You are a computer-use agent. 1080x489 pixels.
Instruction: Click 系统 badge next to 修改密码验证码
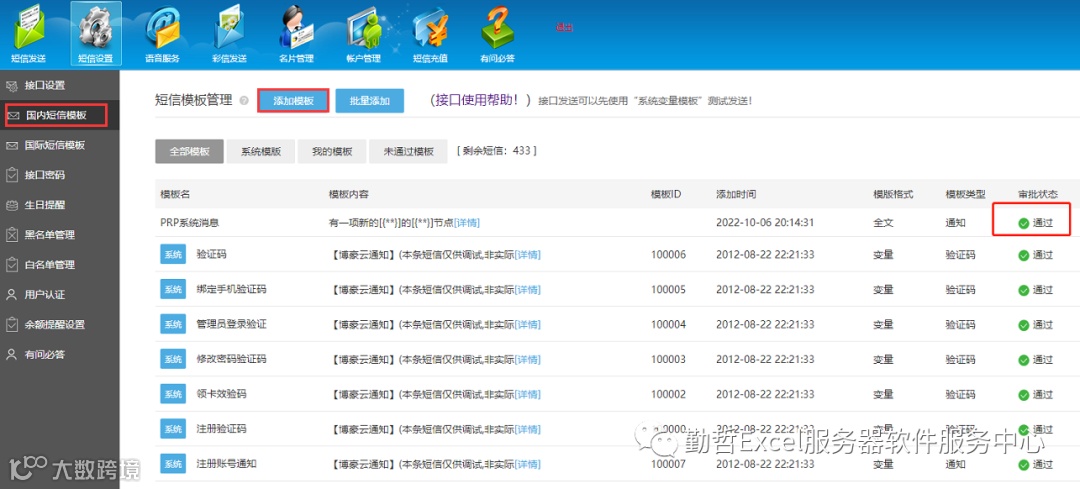tap(173, 359)
